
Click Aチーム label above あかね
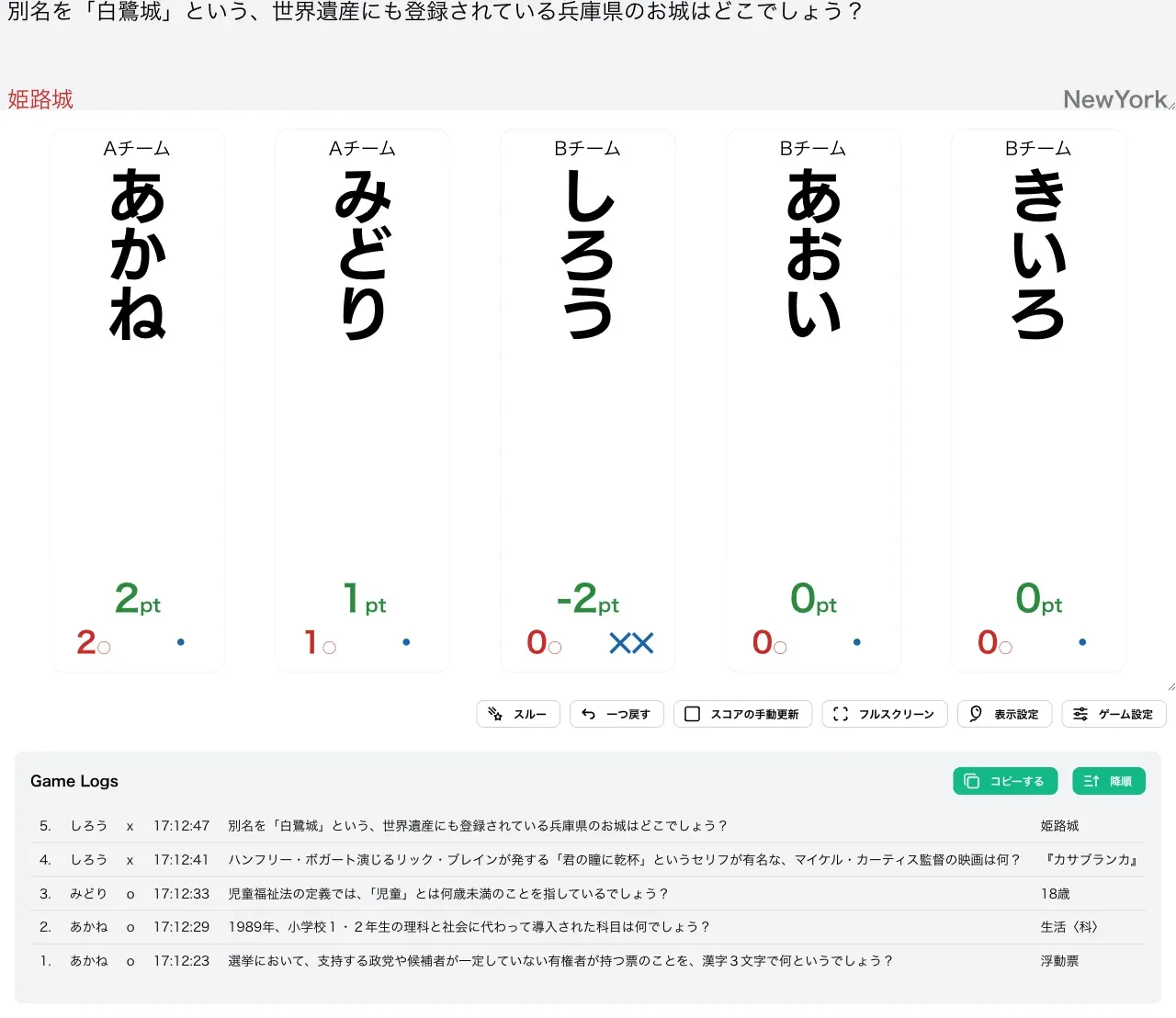[x=137, y=149]
